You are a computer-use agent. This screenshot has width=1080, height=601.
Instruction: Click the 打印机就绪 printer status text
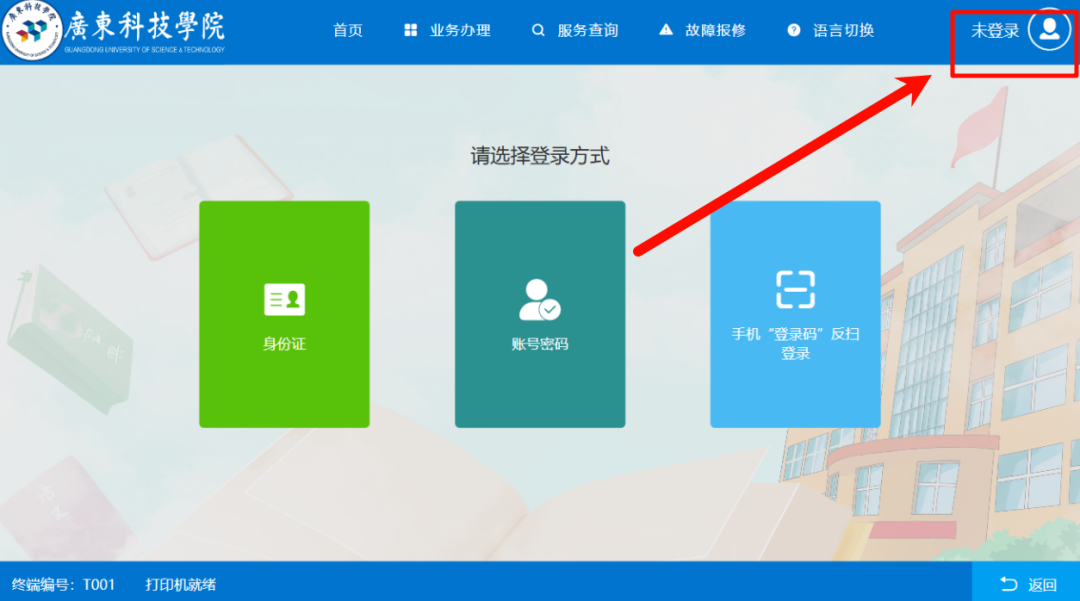pos(181,585)
